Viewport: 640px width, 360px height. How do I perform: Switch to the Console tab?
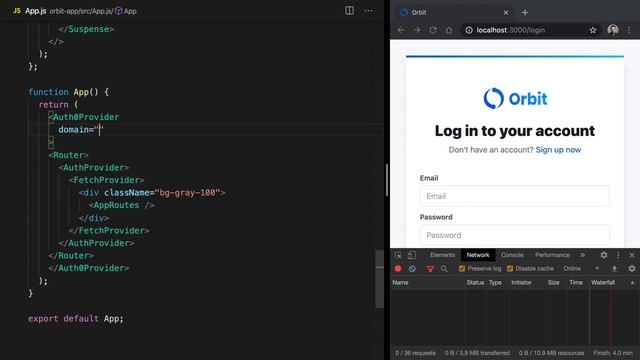(512, 255)
